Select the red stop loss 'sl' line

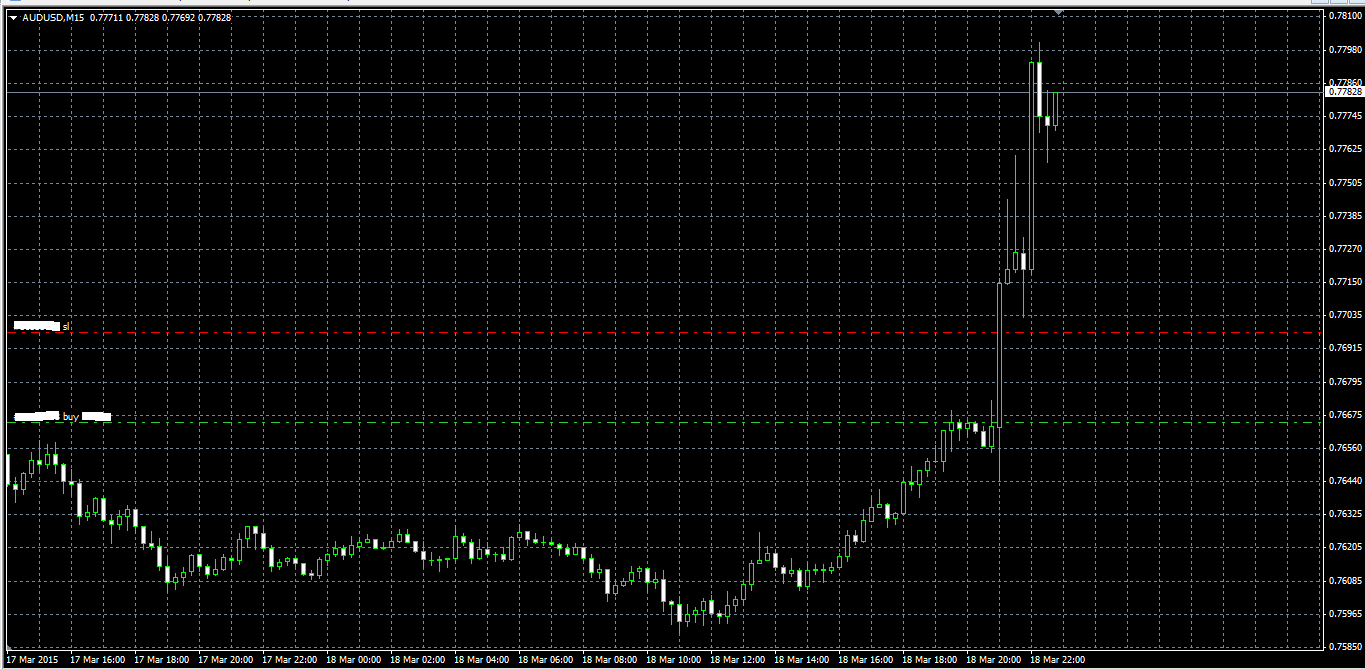tap(664, 332)
